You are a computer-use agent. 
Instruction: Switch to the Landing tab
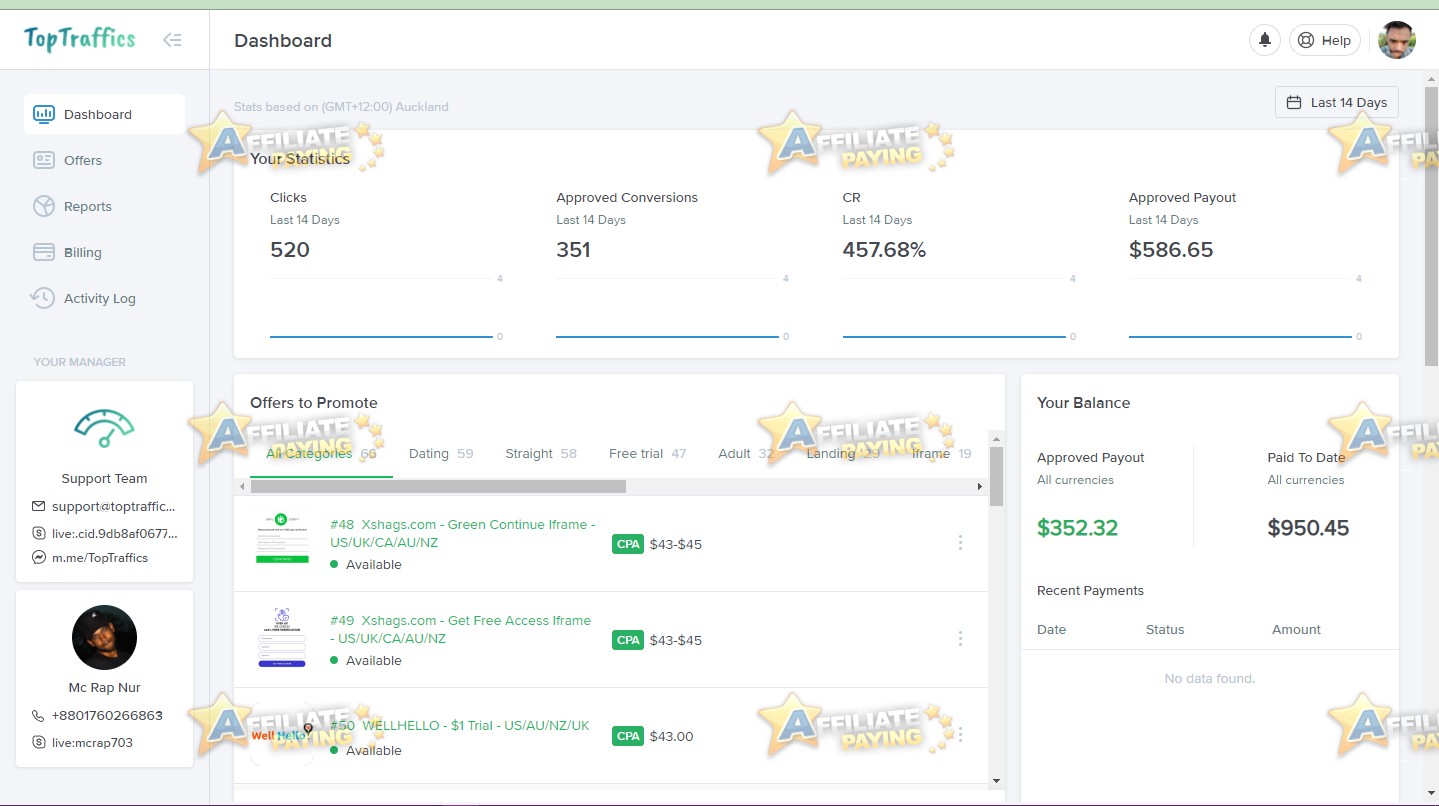pos(843,453)
